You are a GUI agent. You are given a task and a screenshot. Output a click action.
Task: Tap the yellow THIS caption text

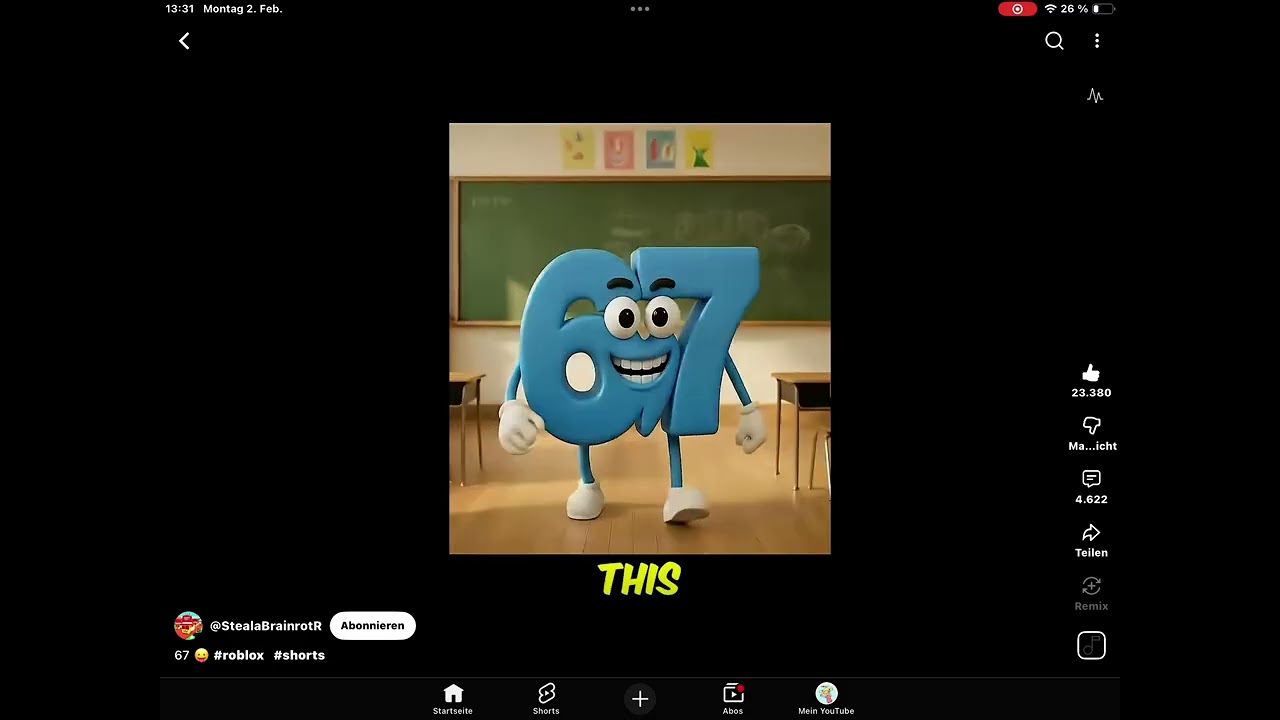point(640,579)
